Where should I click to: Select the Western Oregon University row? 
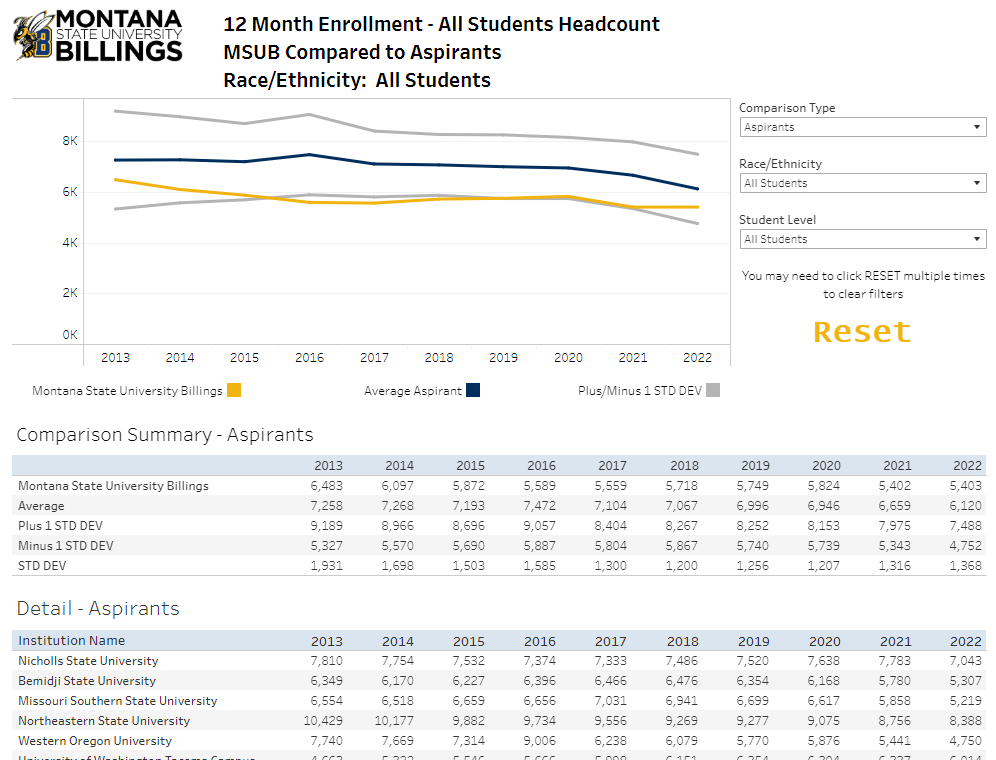pyautogui.click(x=95, y=741)
